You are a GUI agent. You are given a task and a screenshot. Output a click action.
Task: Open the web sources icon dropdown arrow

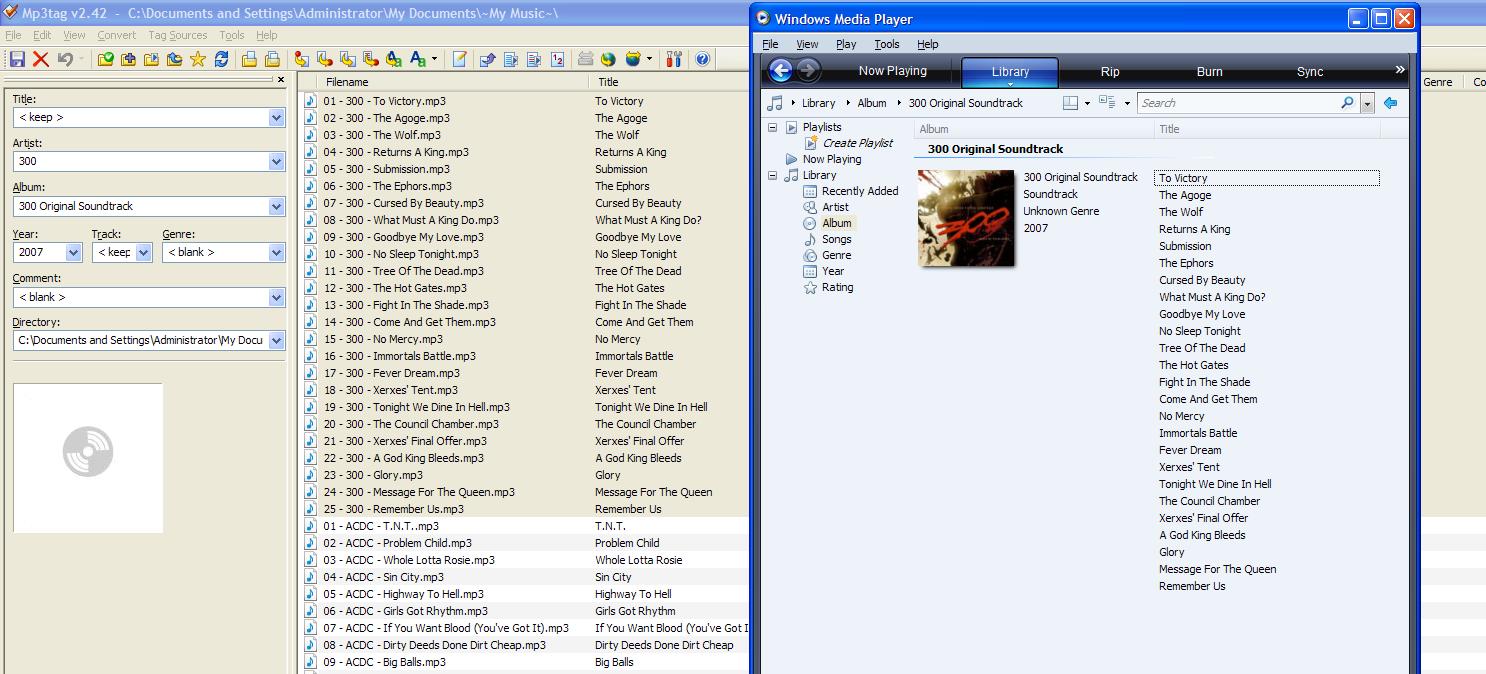click(x=648, y=59)
